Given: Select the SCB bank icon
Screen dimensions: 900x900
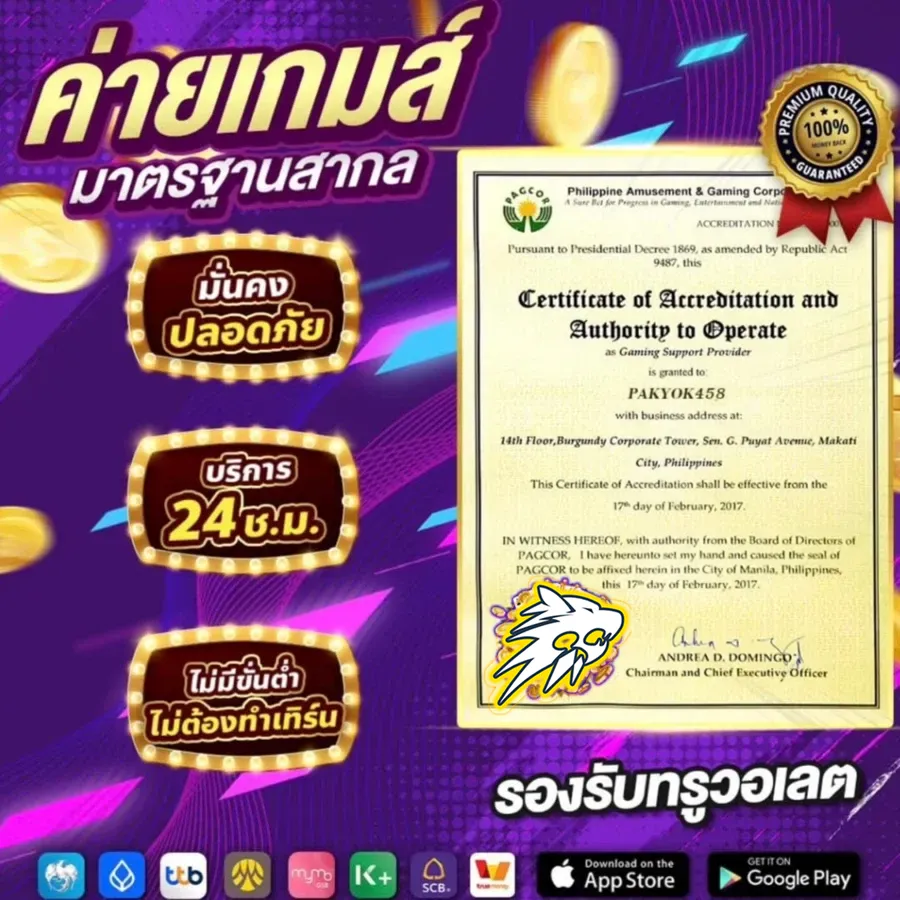Looking at the screenshot, I should [435, 876].
